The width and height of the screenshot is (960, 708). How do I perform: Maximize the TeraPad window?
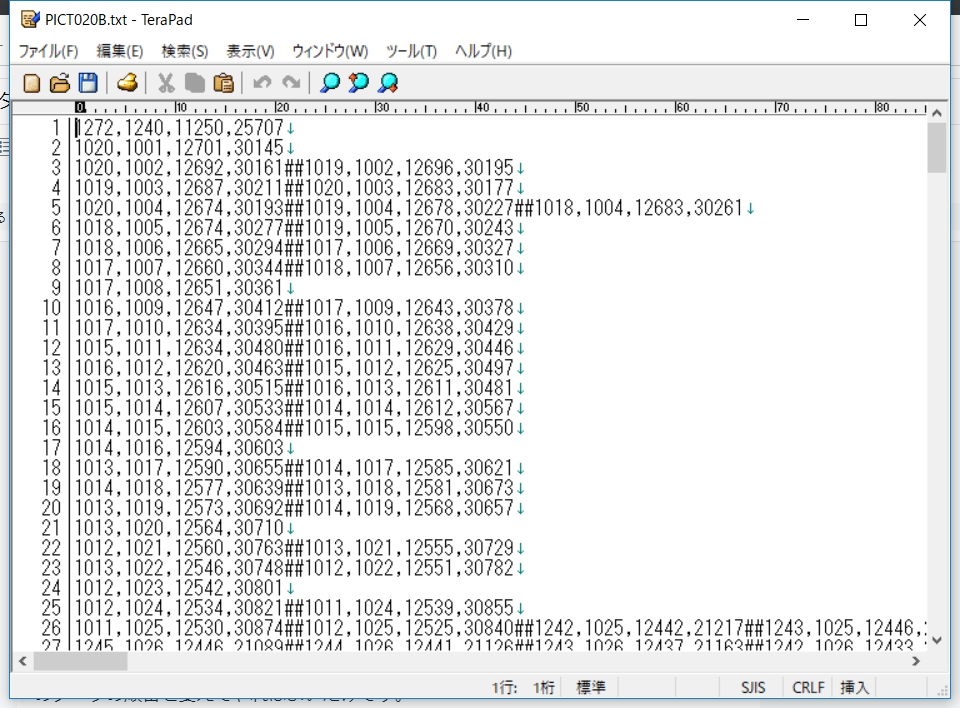point(861,20)
